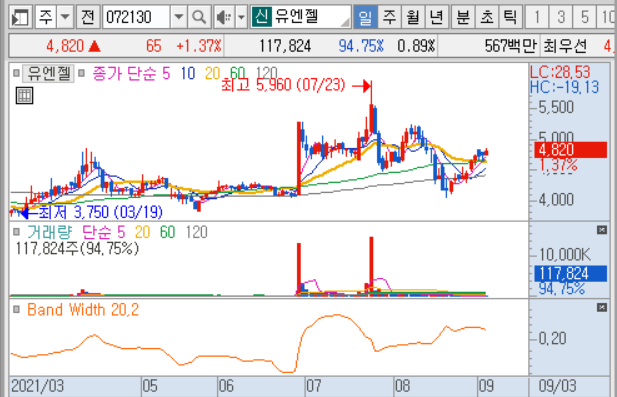Click the current price 4,820 value

(x=65, y=46)
